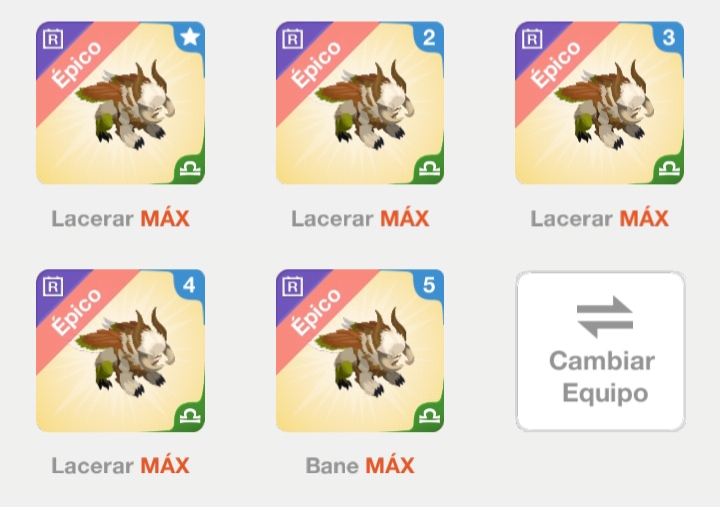Viewport: 720px width, 507px height.
Task: Click the Libra element icon on leader card
Action: (x=190, y=169)
